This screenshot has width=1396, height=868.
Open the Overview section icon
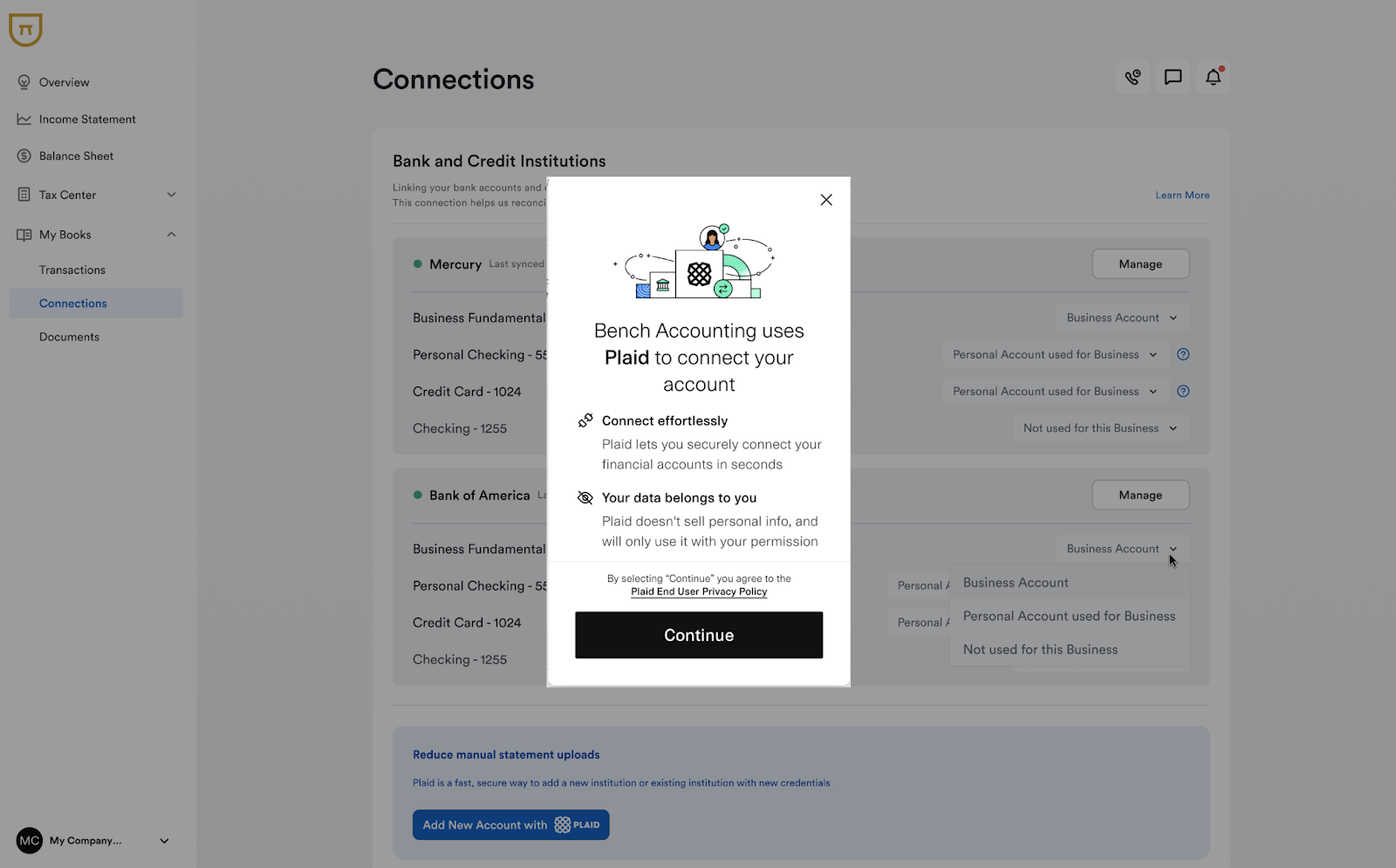(x=24, y=82)
